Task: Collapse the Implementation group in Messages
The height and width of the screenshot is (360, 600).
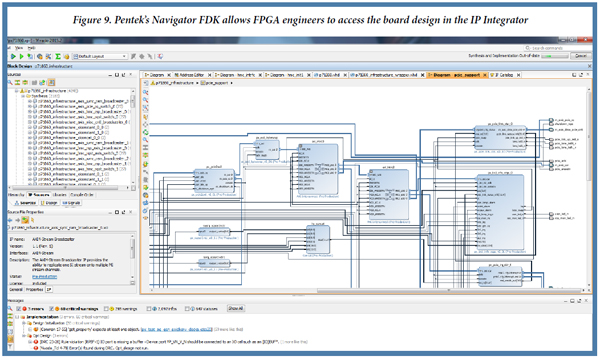Action: 17,317
